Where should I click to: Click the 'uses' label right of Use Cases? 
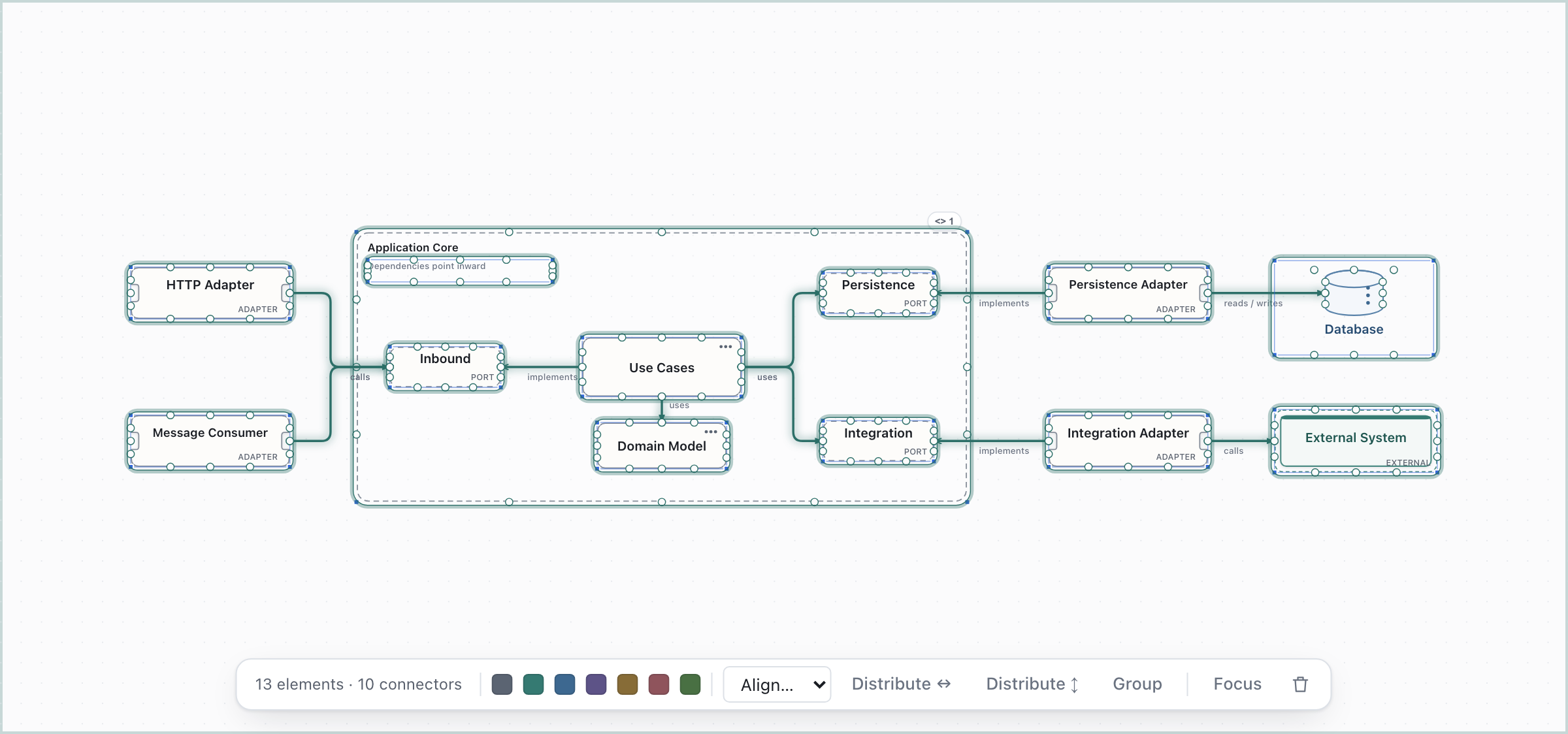click(767, 377)
